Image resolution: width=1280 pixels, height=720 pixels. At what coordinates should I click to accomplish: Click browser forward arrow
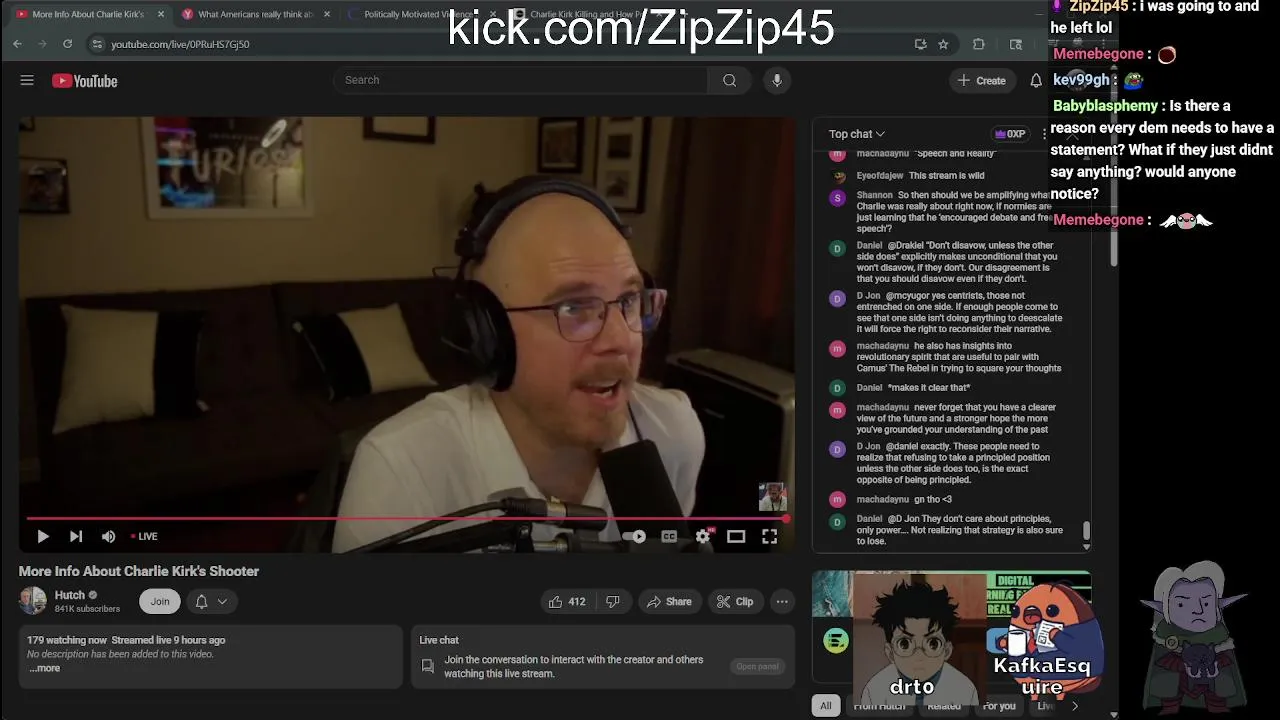42,44
